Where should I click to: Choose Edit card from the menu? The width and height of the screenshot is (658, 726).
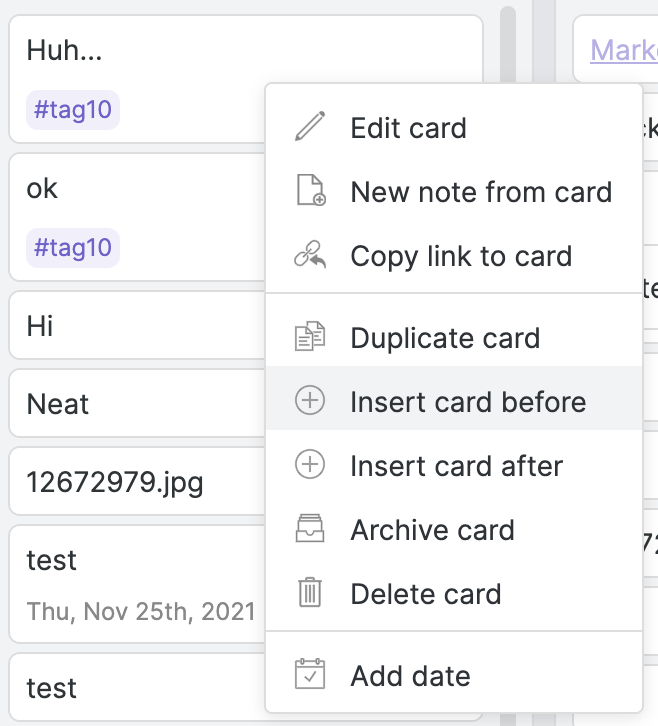(454, 128)
